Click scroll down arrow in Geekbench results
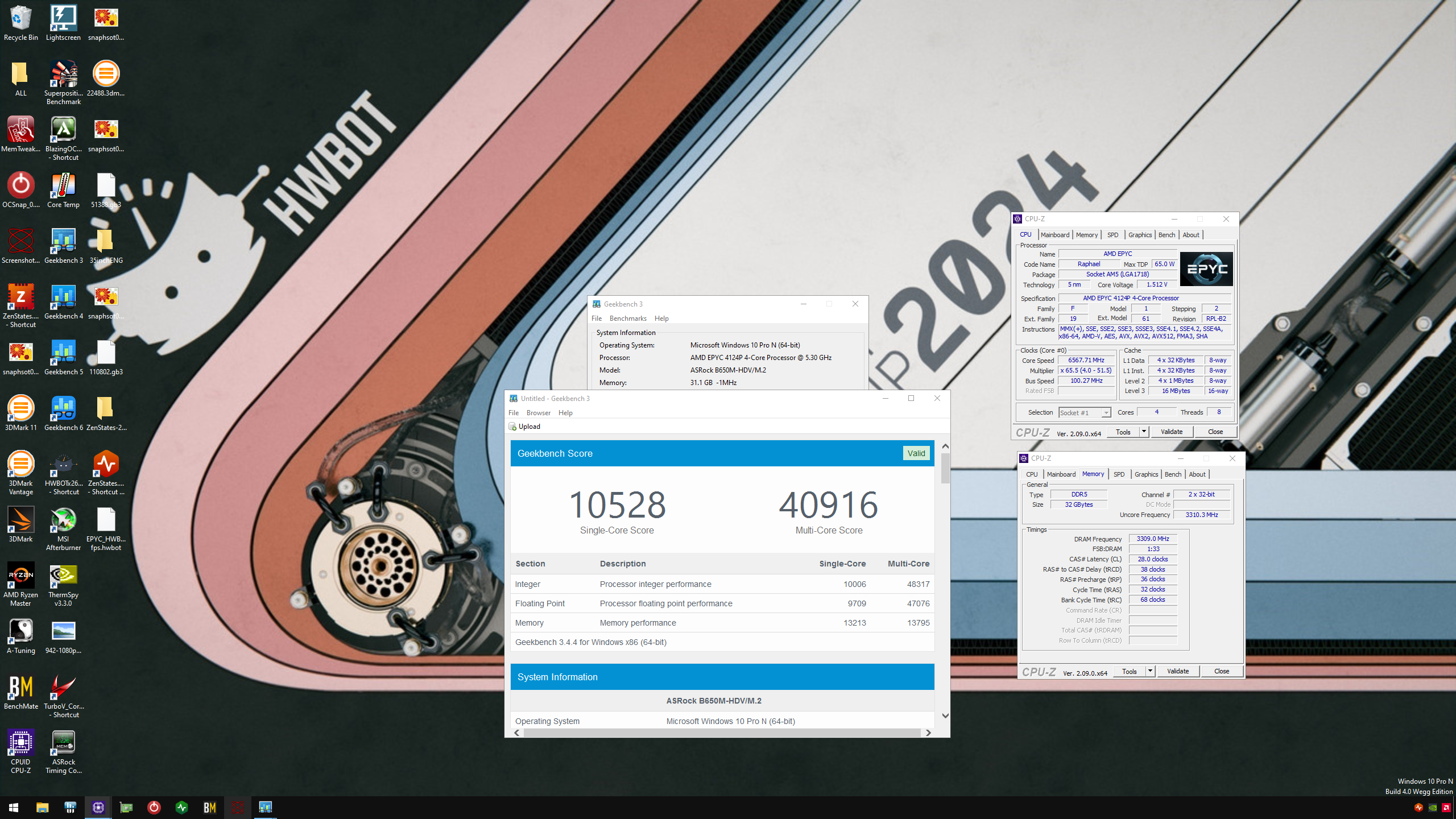The height and width of the screenshot is (819, 1456). [x=945, y=715]
